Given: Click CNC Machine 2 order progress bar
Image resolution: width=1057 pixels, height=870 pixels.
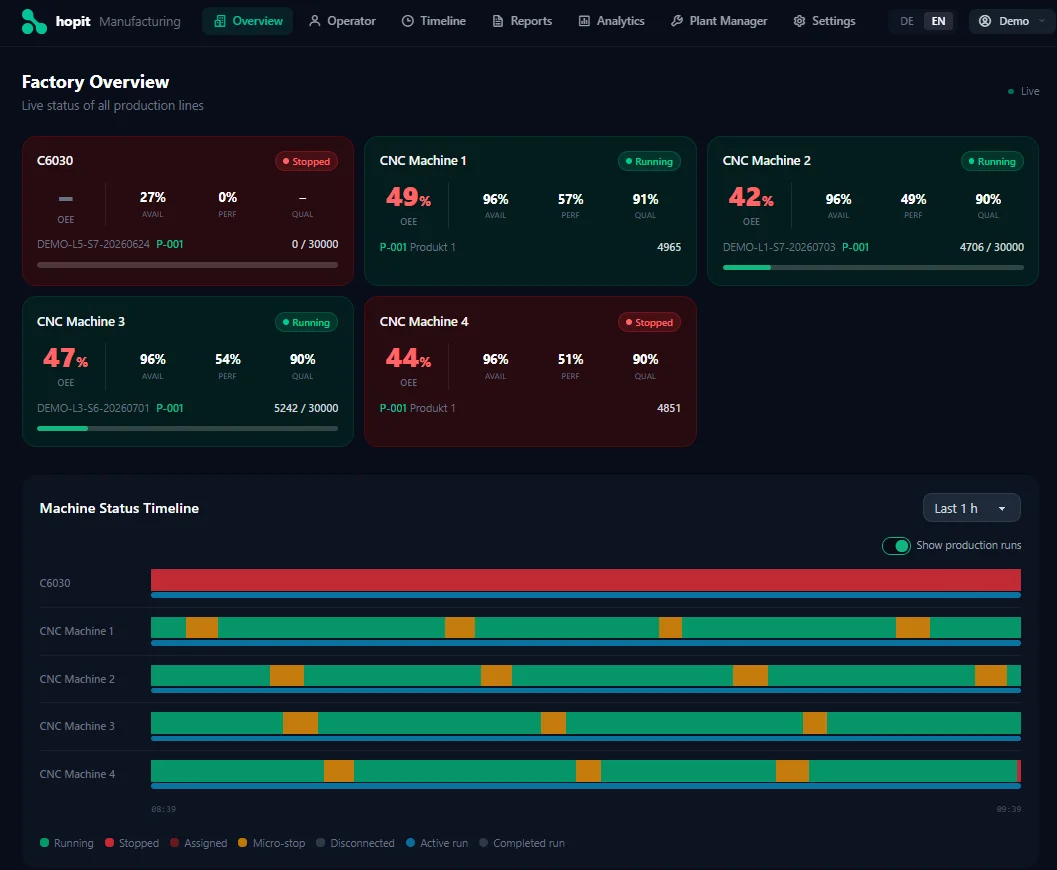Looking at the screenshot, I should point(873,268).
